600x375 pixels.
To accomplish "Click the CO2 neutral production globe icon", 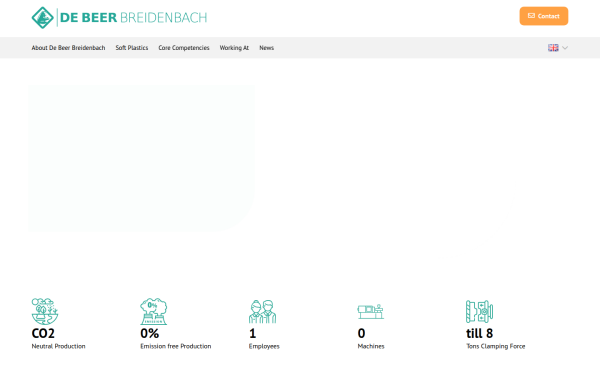I will tap(45, 311).
